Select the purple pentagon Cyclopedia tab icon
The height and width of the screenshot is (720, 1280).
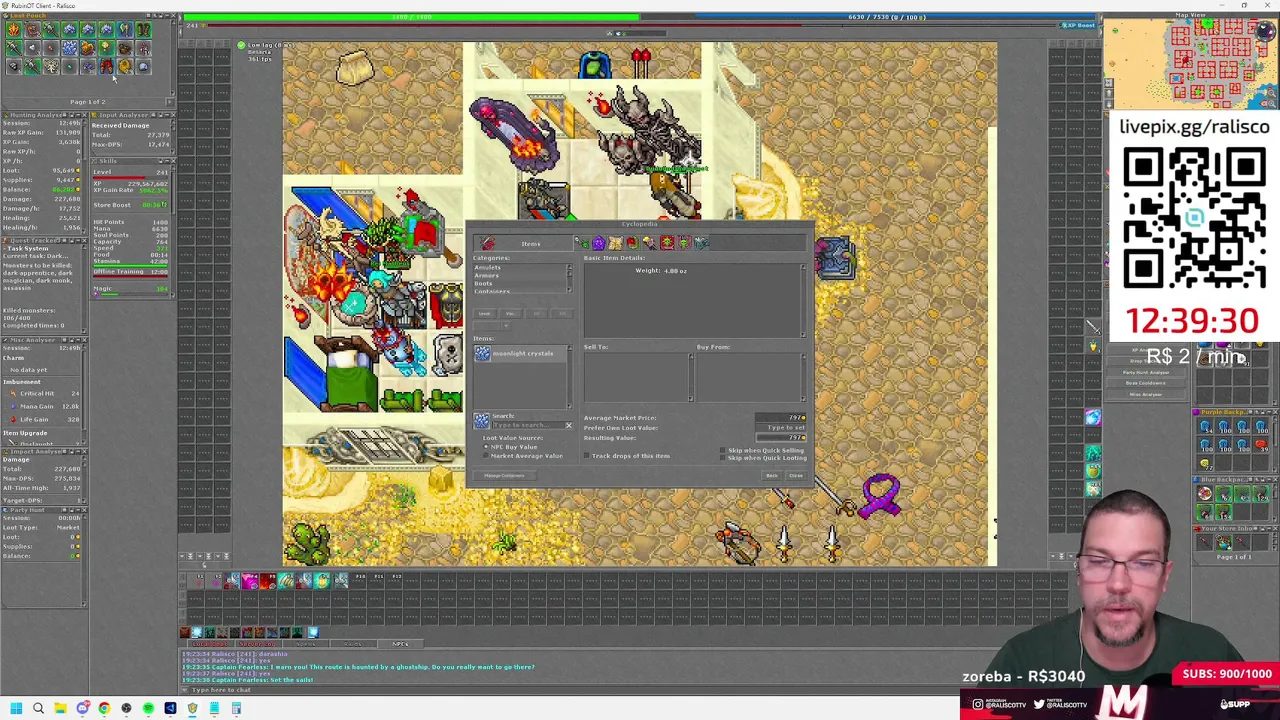point(598,243)
